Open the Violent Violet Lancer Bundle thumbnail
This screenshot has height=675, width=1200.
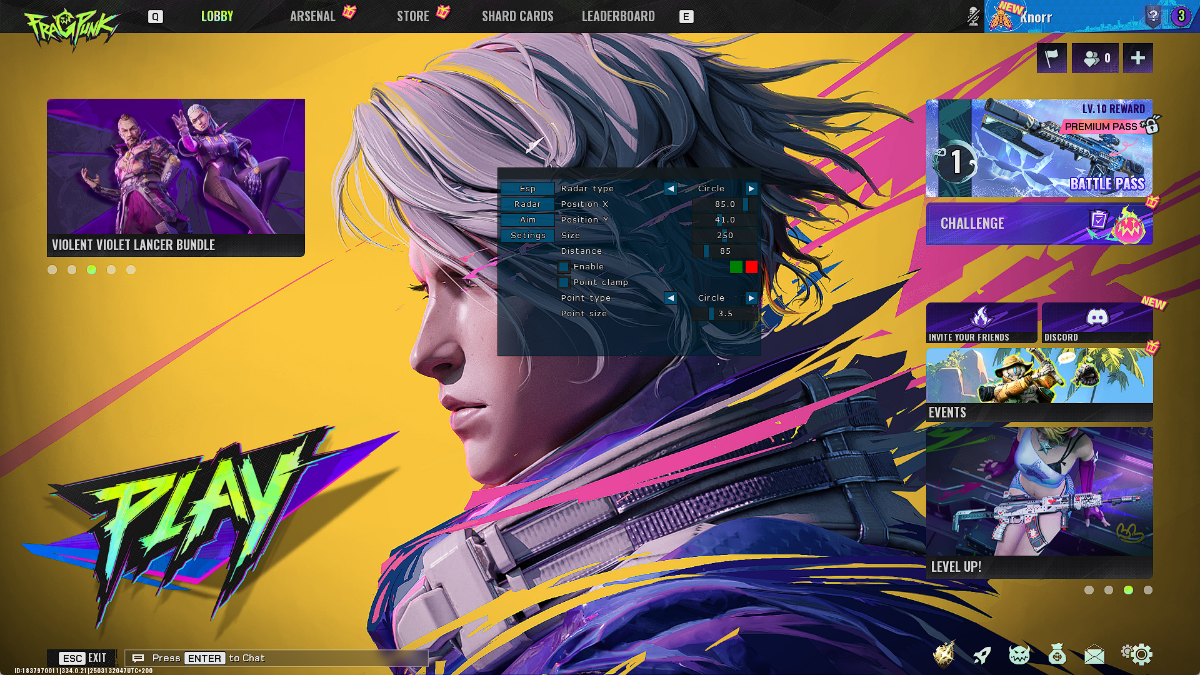176,178
